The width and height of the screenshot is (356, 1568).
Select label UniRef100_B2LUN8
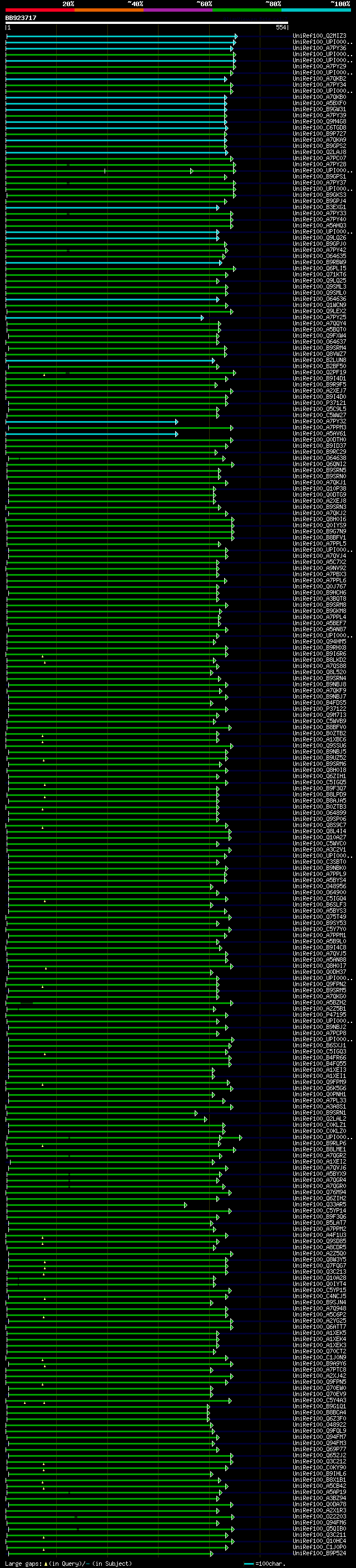click(319, 360)
